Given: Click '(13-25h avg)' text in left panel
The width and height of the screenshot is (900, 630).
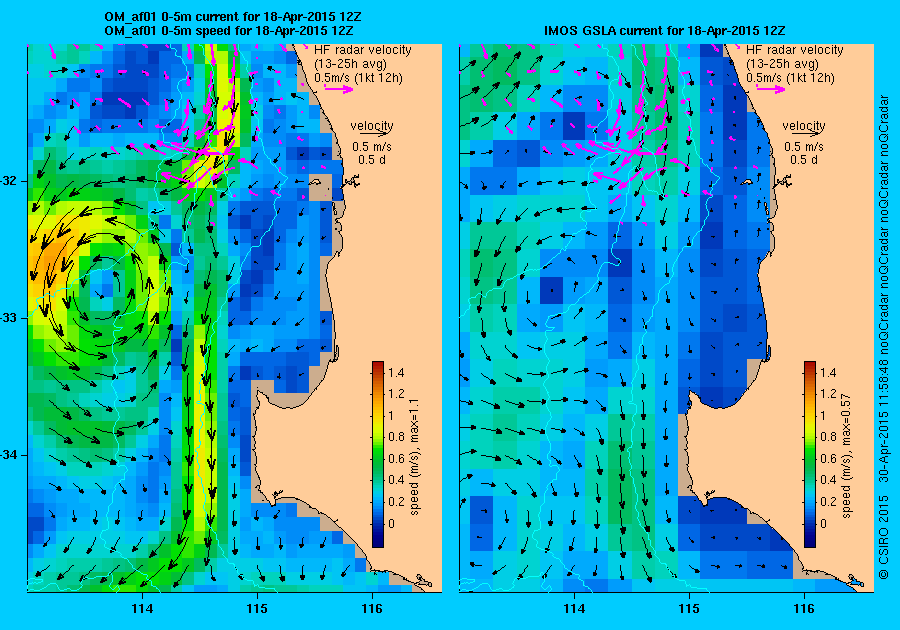Looking at the screenshot, I should click(350, 64).
